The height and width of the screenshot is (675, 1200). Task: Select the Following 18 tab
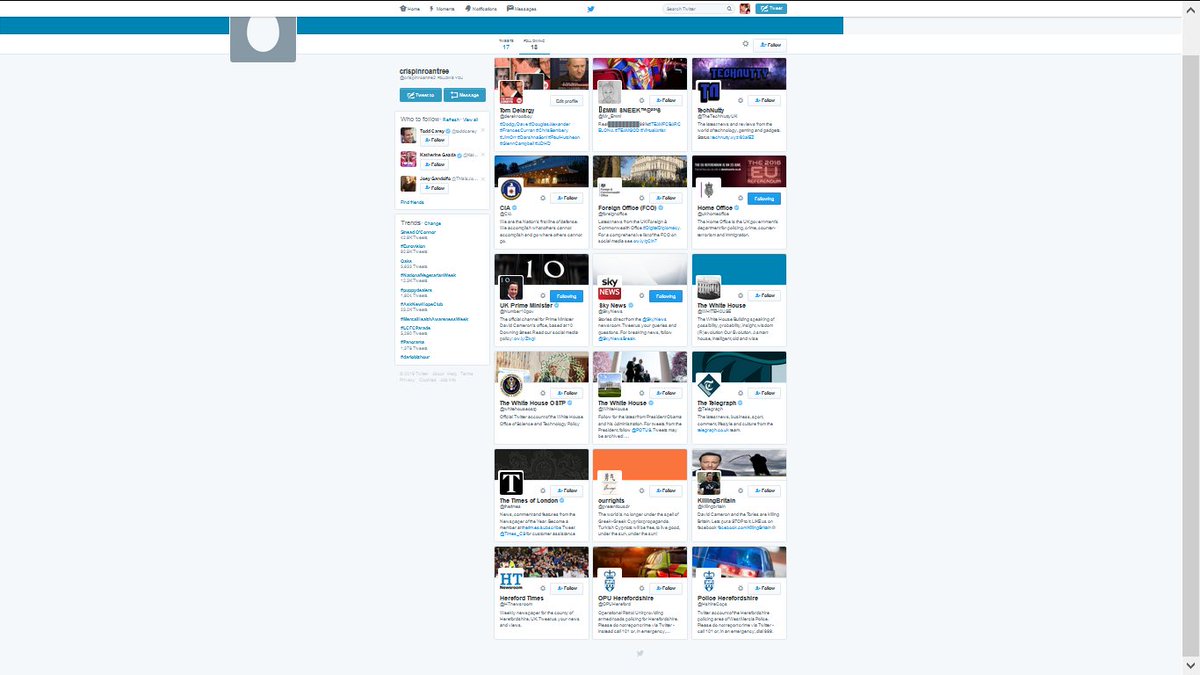[534, 44]
